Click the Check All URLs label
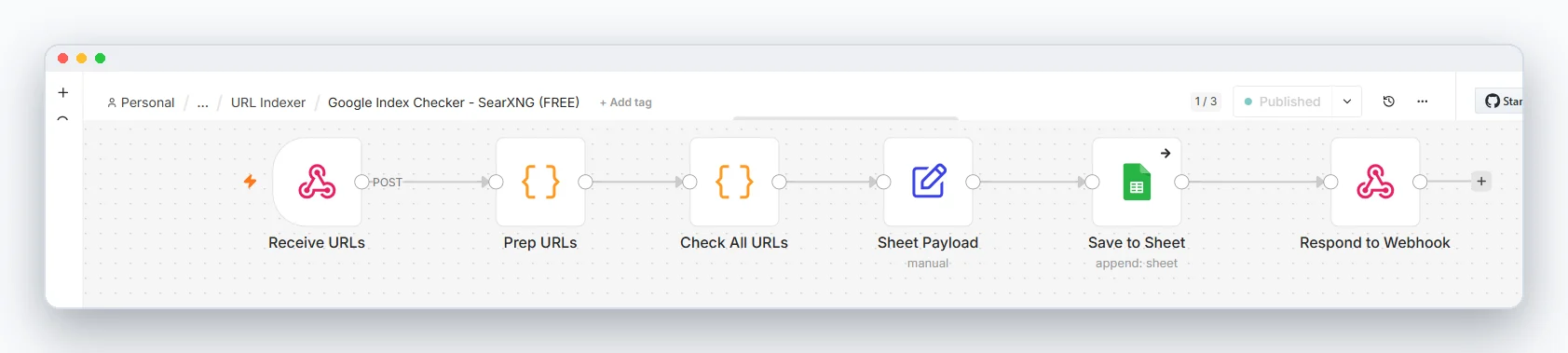The width and height of the screenshot is (1568, 353). pos(734,242)
